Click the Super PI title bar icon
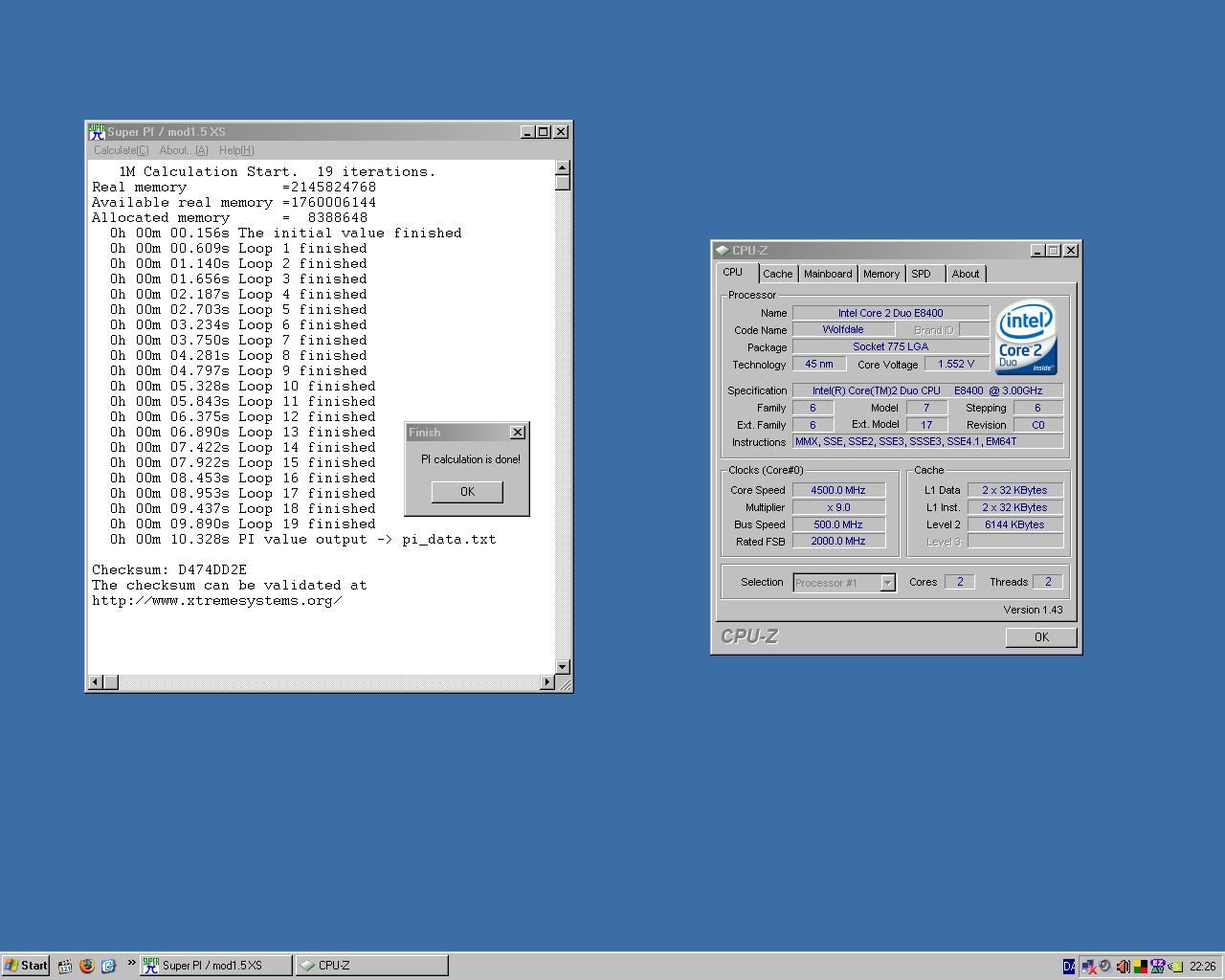 pyautogui.click(x=97, y=132)
